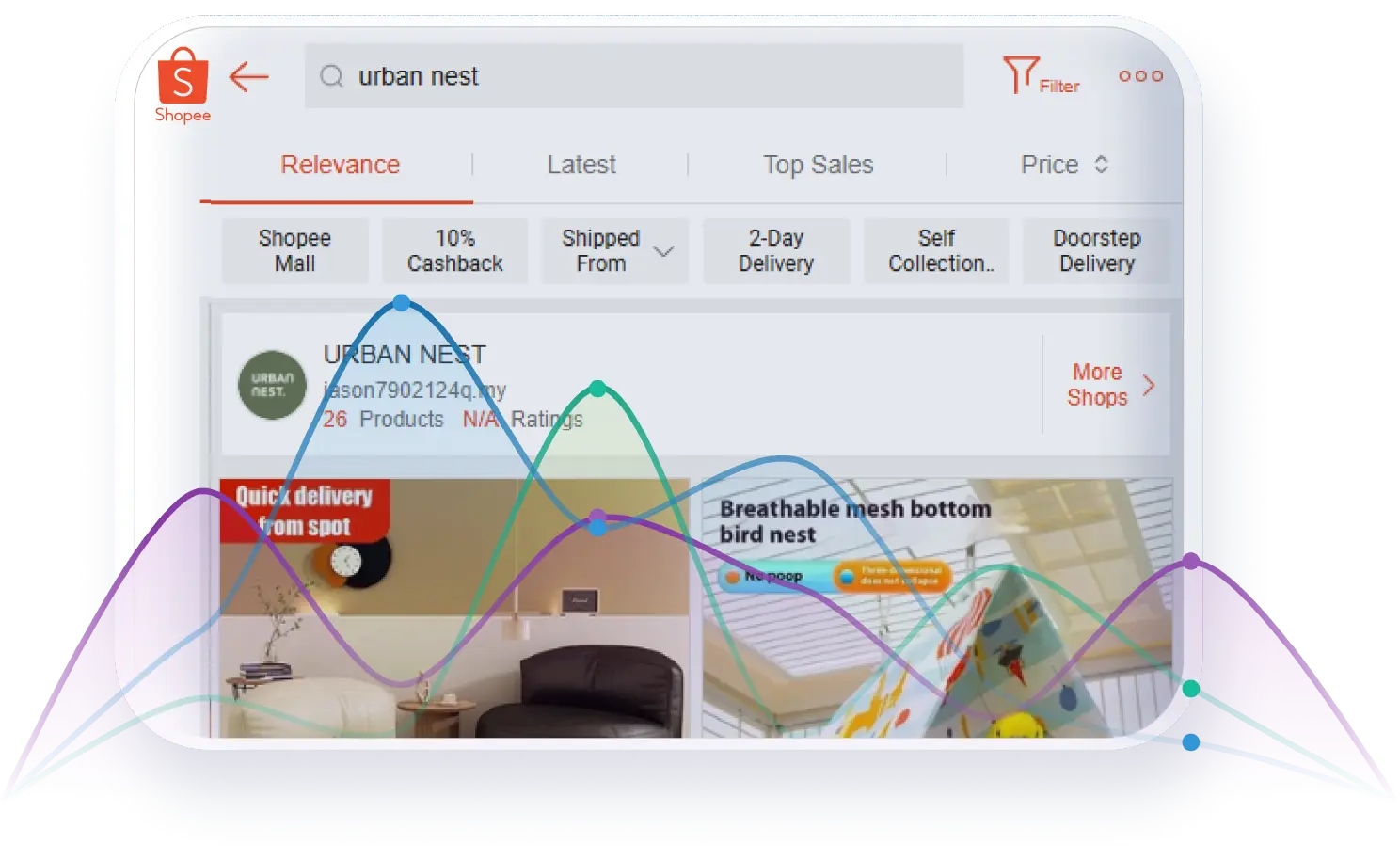Go back using the orange arrow
This screenshot has width=1400, height=860.
pos(249,77)
